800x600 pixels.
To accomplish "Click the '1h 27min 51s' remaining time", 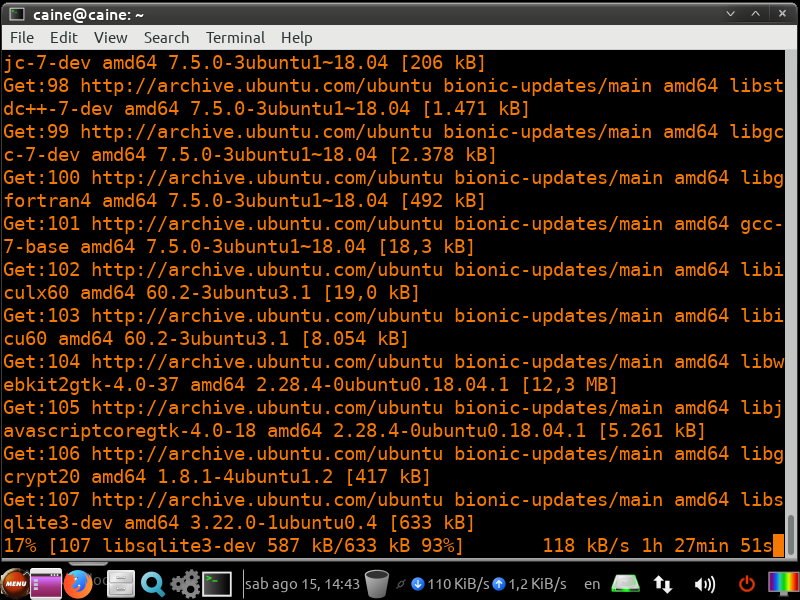I will 707,545.
